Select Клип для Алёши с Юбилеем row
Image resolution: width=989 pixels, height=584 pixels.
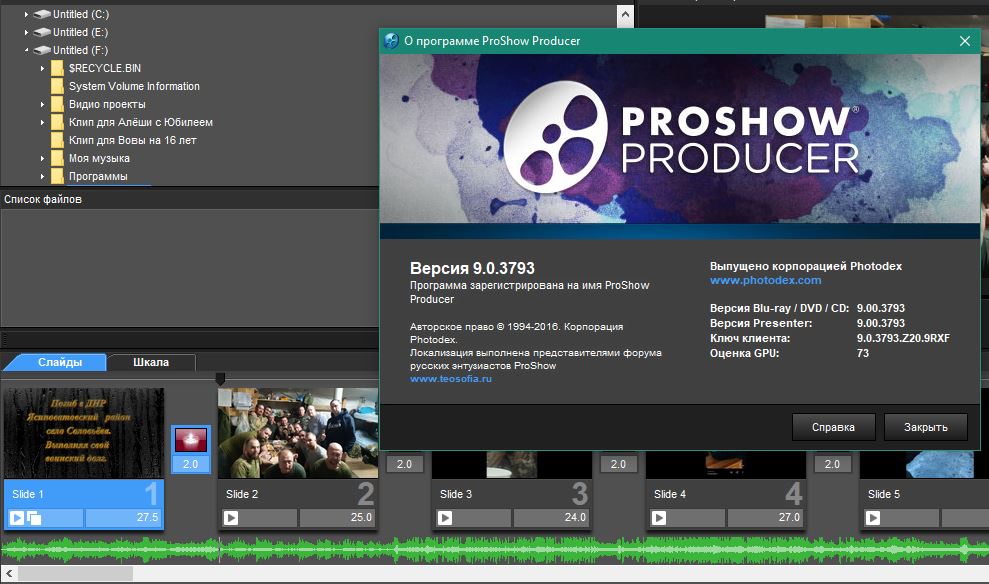[x=141, y=122]
